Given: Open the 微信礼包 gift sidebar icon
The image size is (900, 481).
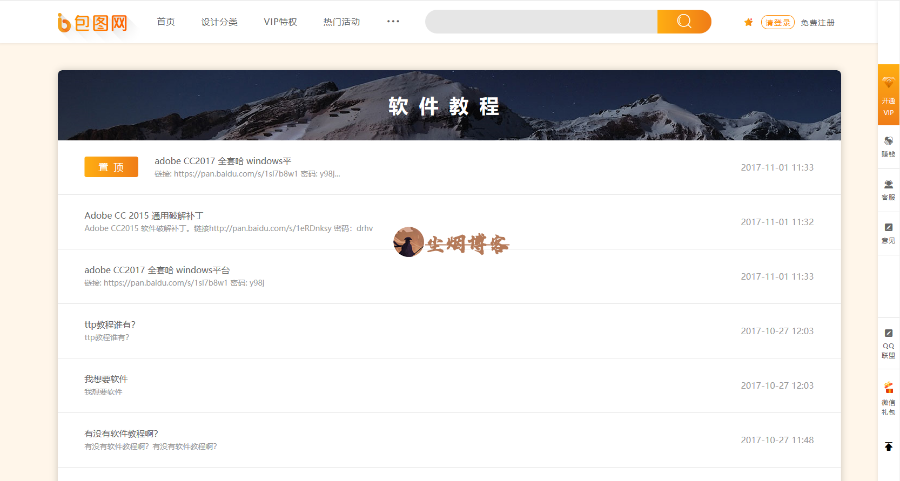Looking at the screenshot, I should coord(889,398).
